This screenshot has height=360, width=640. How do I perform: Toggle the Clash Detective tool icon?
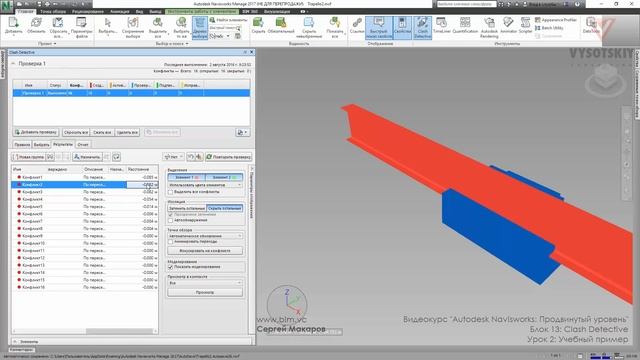(422, 28)
